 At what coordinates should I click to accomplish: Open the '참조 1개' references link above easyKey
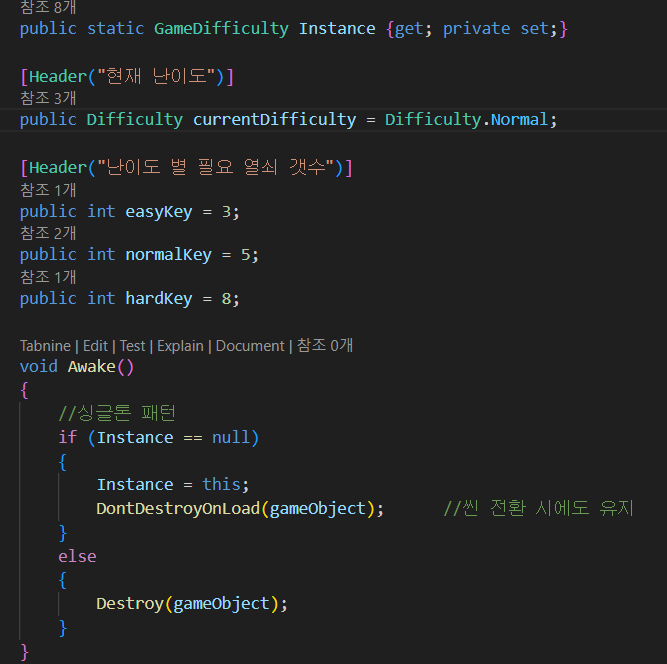48,190
